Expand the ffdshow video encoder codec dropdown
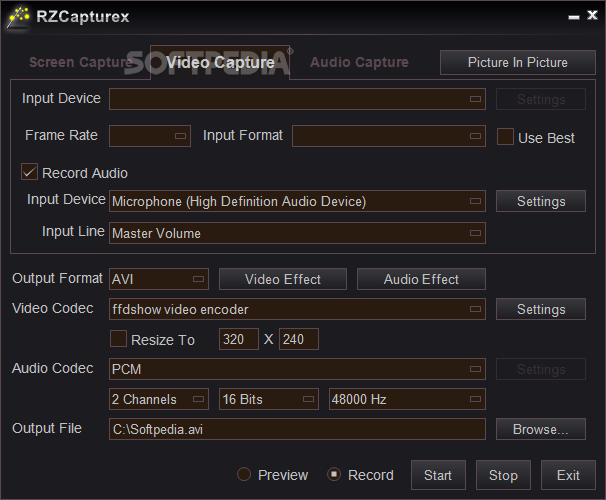 click(297, 309)
